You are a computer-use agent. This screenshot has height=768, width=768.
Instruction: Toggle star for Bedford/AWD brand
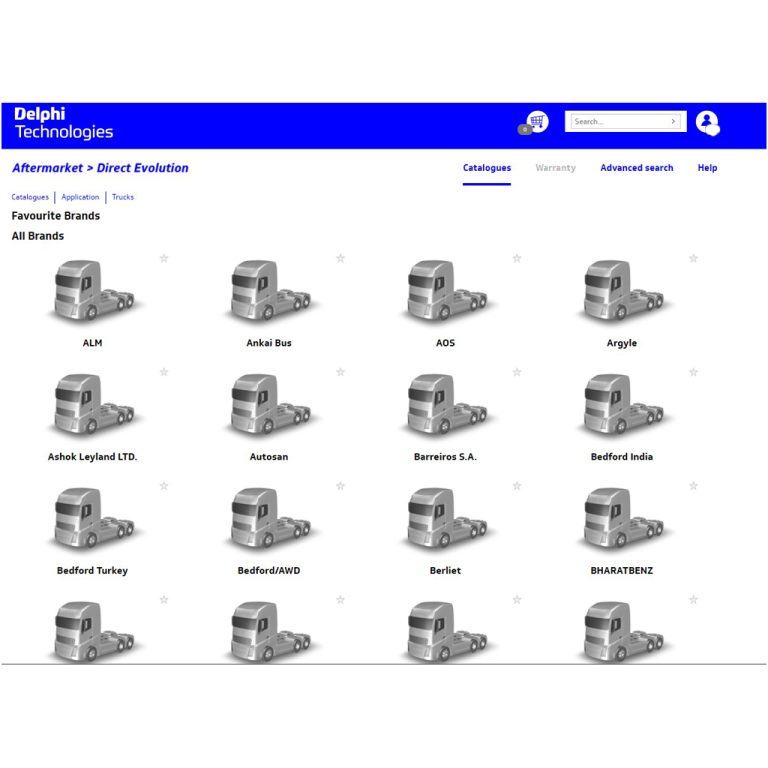point(340,486)
